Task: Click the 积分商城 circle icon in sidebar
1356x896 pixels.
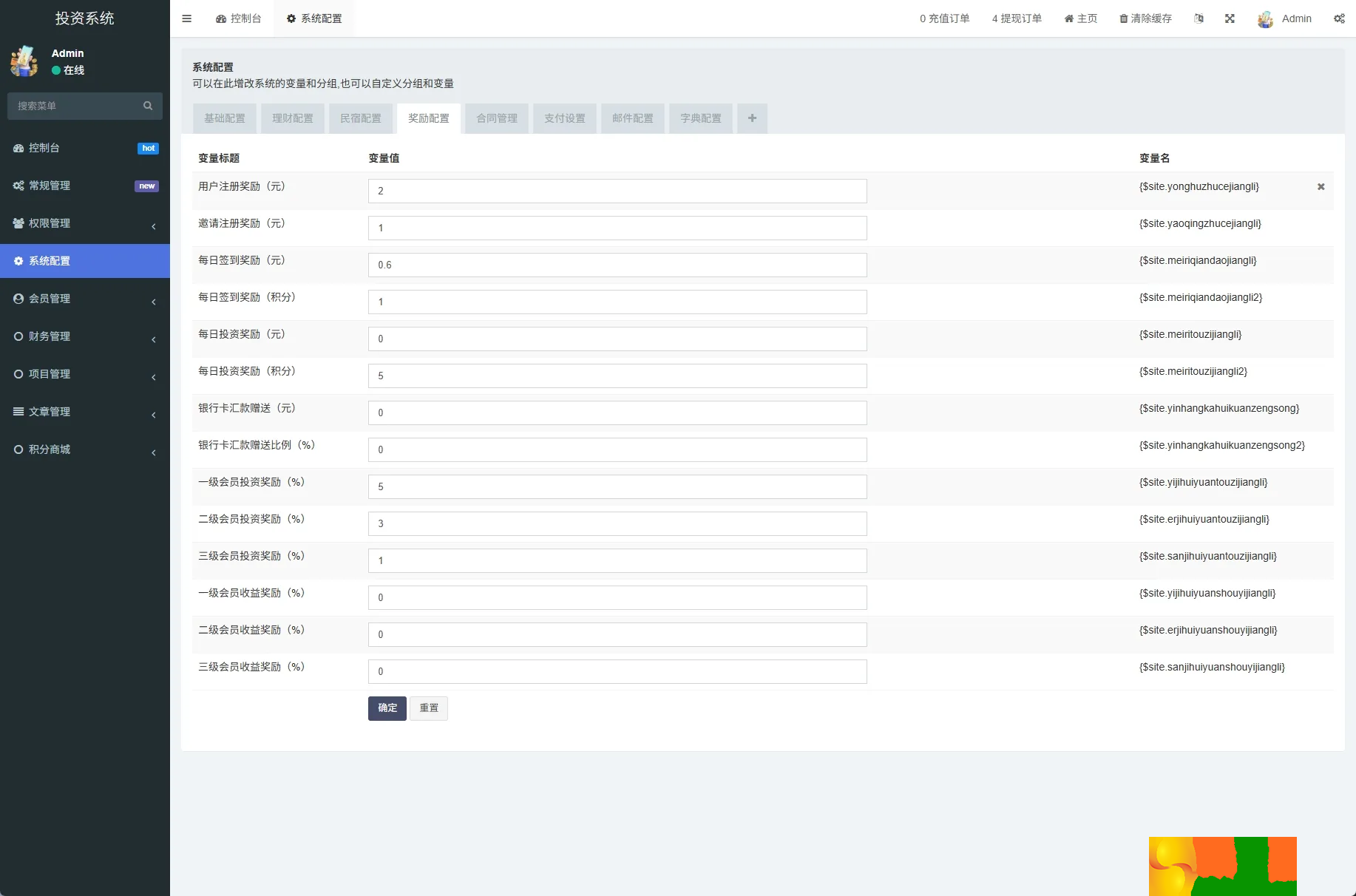Action: 18,449
